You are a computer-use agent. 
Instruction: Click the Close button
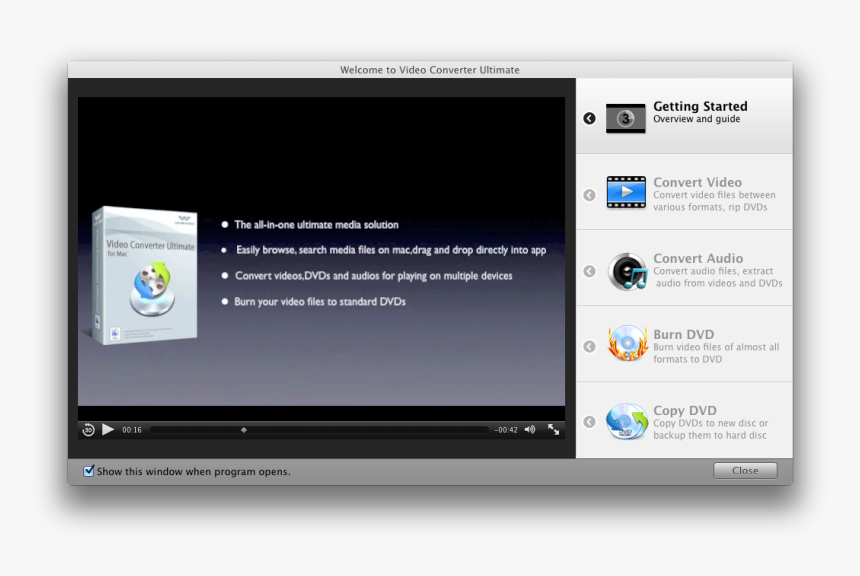click(745, 470)
